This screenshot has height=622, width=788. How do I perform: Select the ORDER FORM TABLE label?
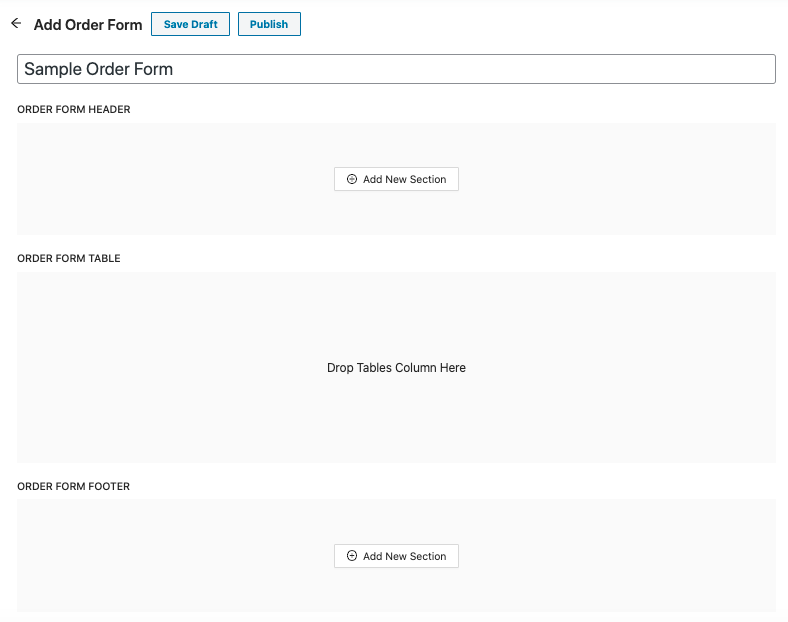69,259
